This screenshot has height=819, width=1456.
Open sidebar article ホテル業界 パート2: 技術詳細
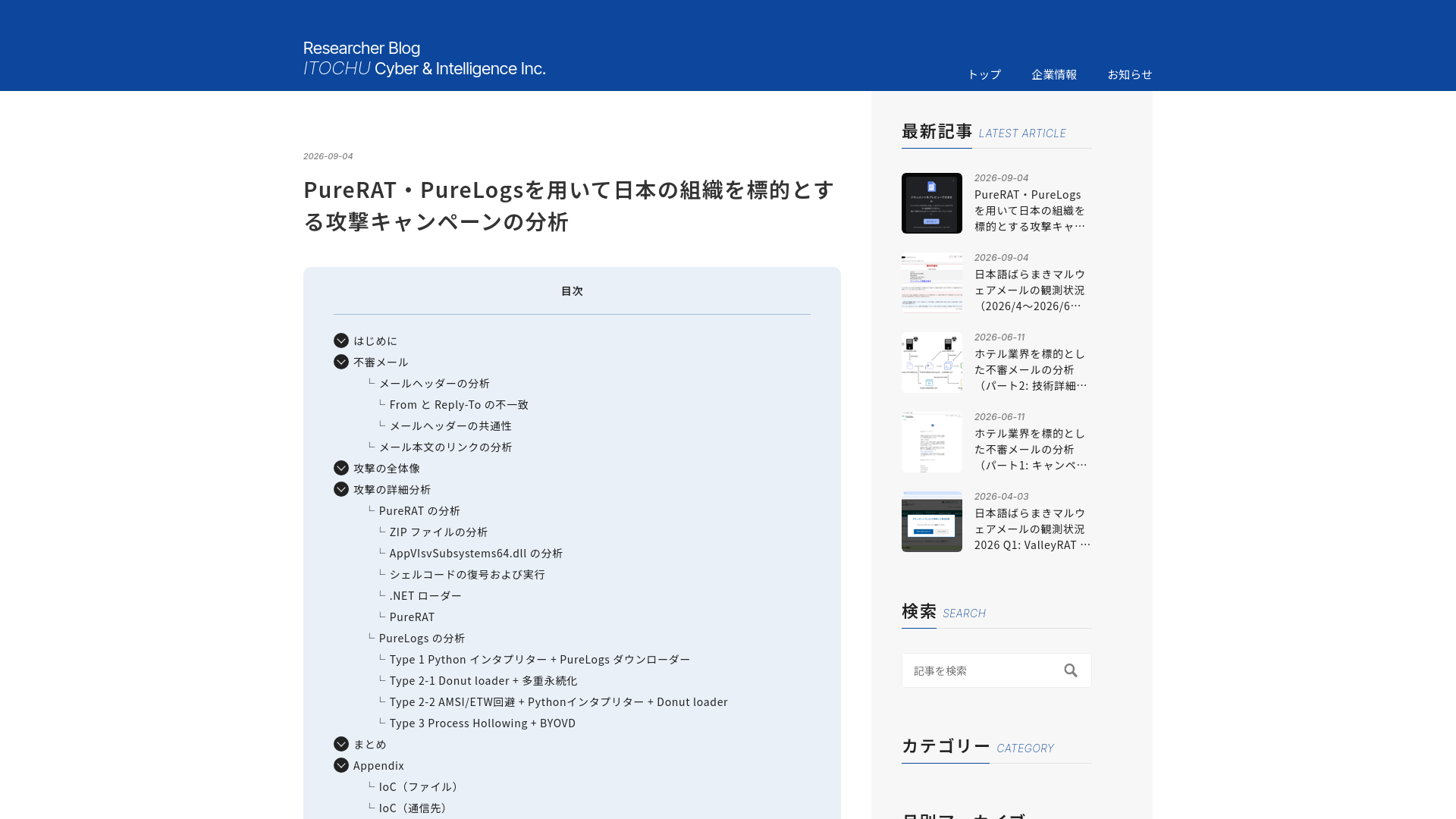[1031, 369]
